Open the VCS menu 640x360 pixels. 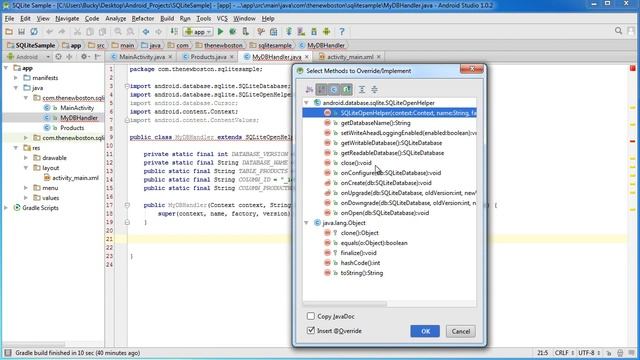(222, 18)
